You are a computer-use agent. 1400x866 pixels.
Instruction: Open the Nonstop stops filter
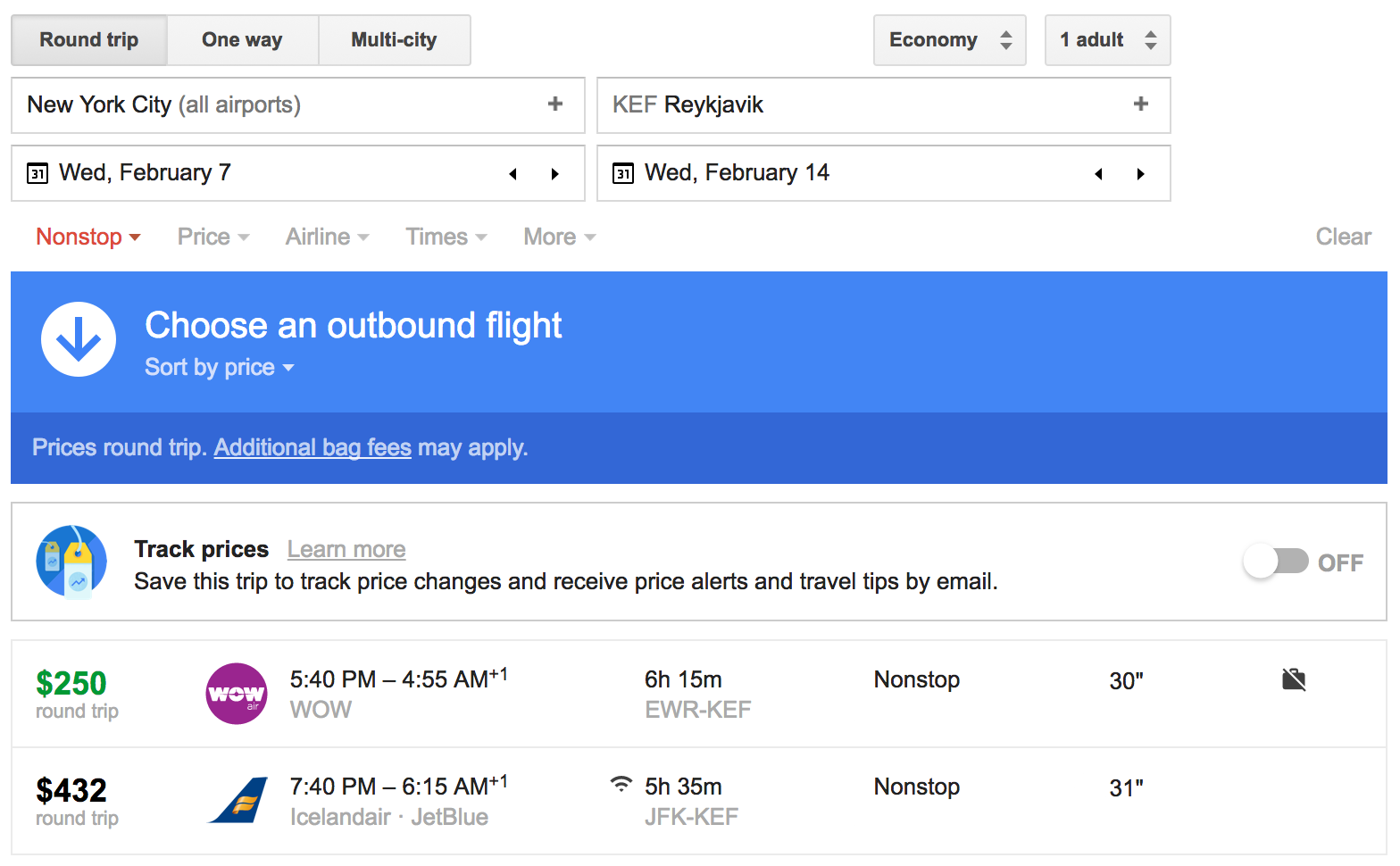tap(87, 237)
